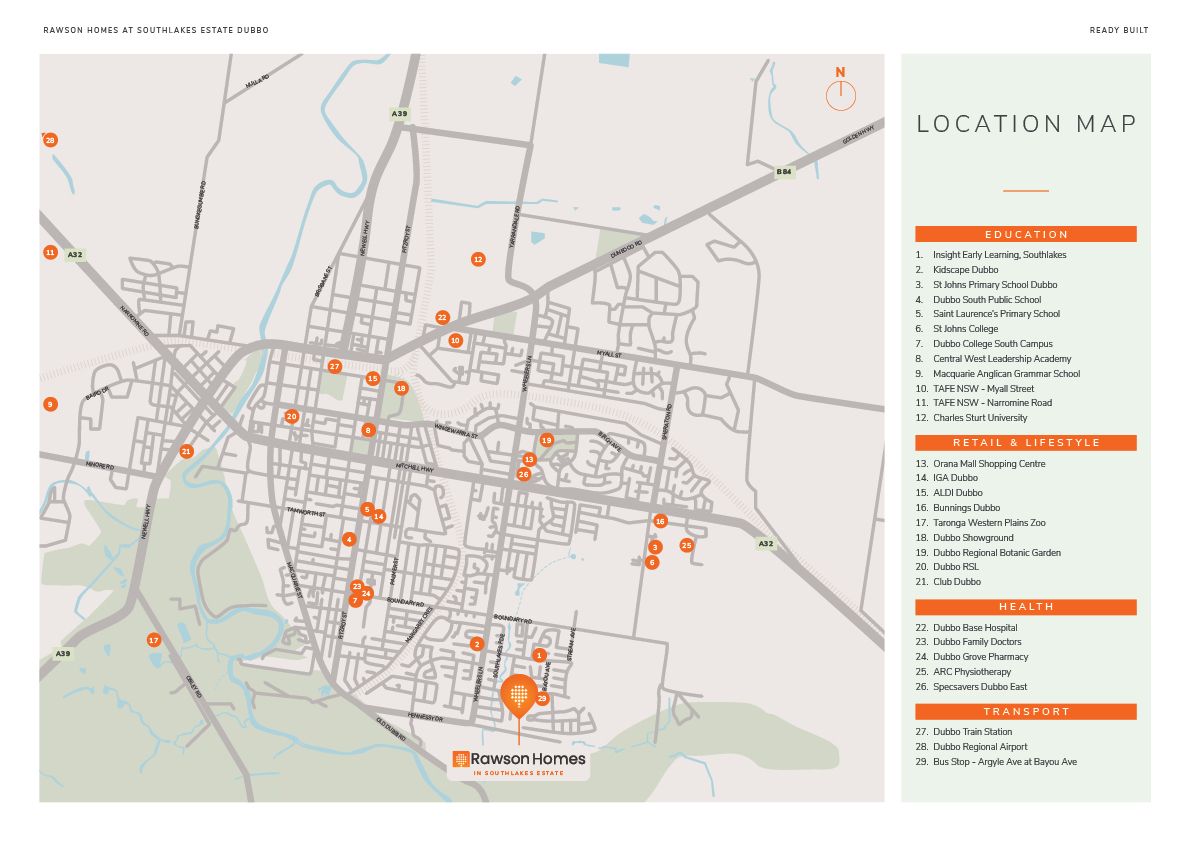Select marker 16 for Bunnings Dubbo
Image resolution: width=1191 pixels, height=842 pixels.
tap(660, 521)
